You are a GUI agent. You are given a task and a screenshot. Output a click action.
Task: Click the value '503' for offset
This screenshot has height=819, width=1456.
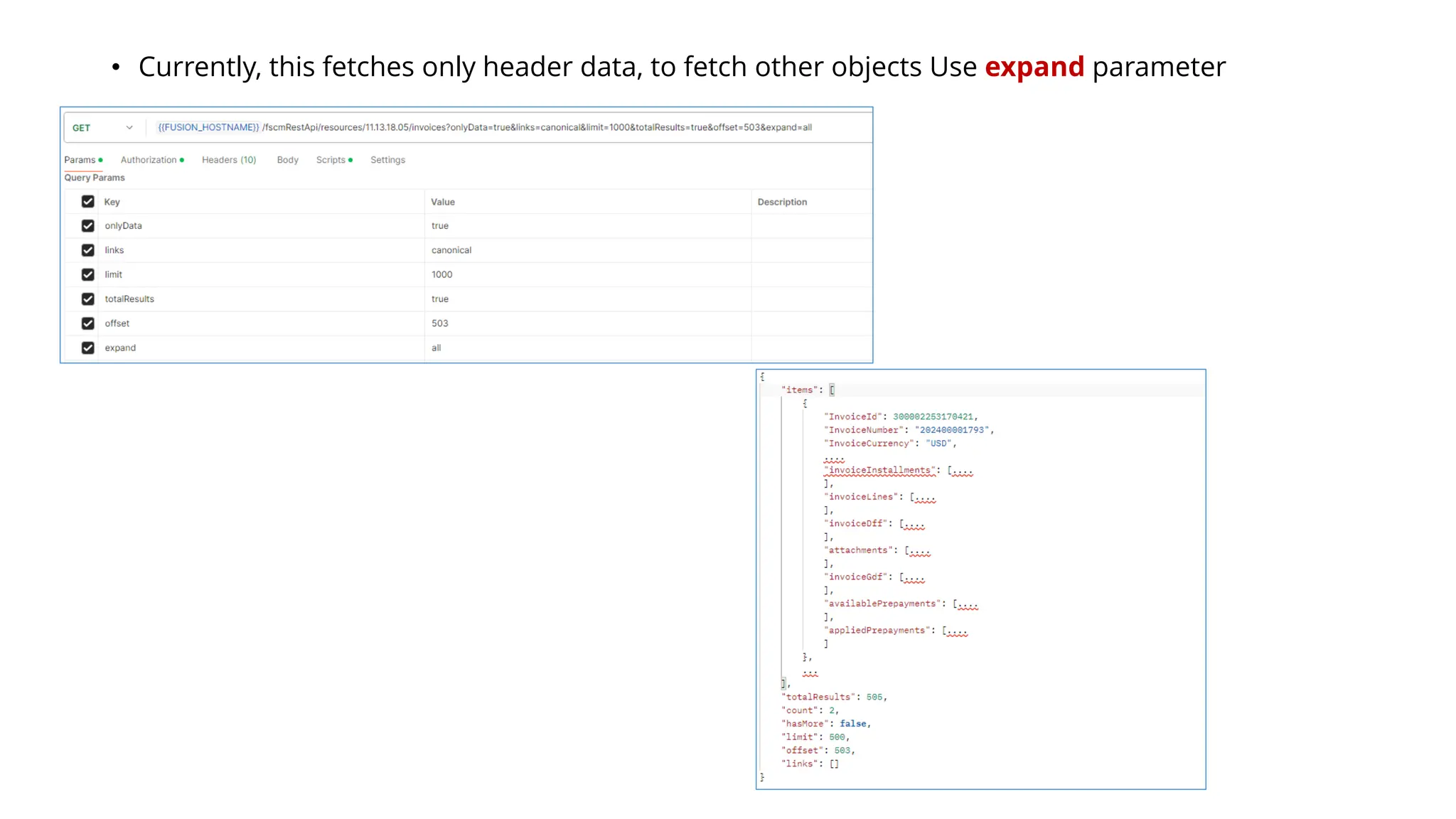click(x=440, y=323)
